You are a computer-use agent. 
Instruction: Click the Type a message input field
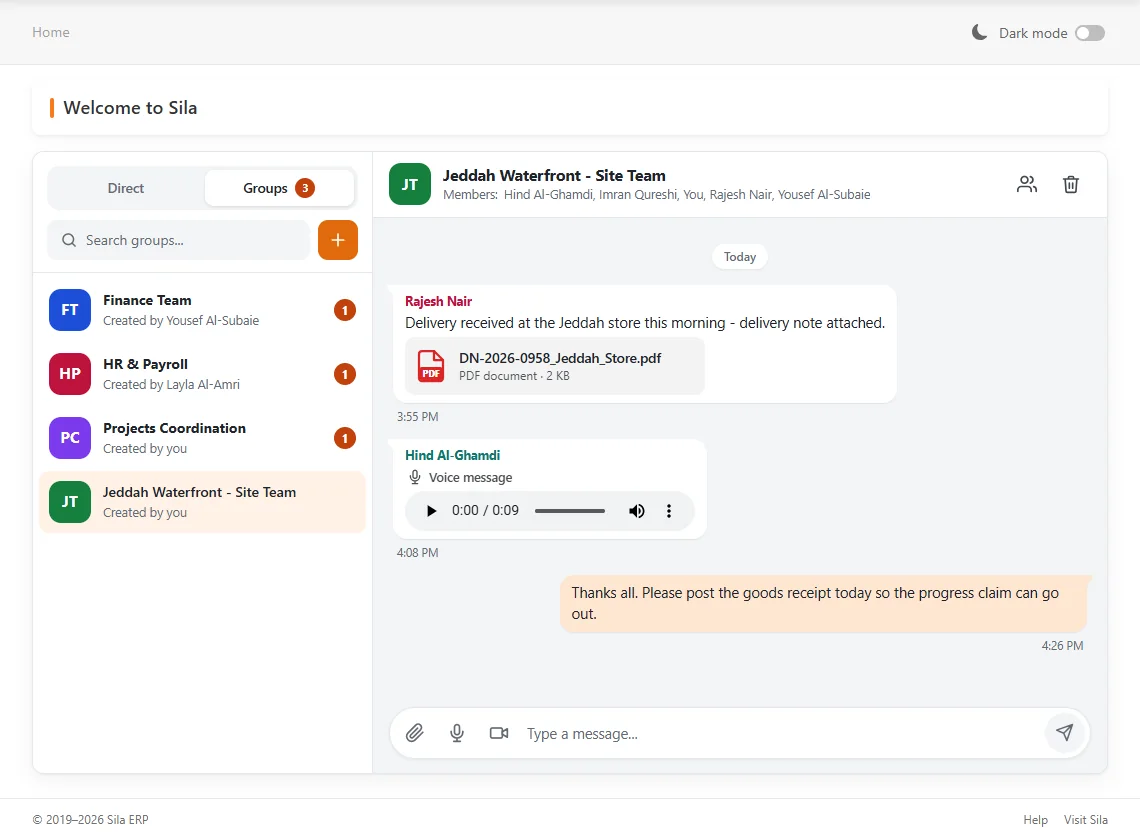click(782, 734)
